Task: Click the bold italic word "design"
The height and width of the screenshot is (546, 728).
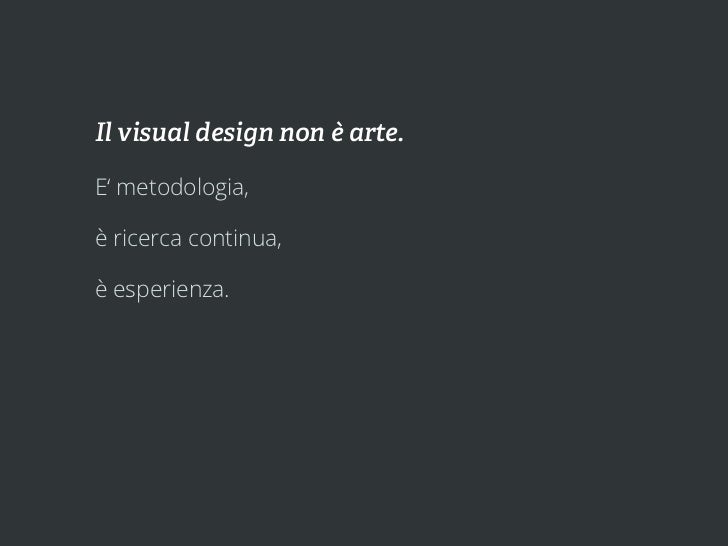Action: tap(234, 134)
